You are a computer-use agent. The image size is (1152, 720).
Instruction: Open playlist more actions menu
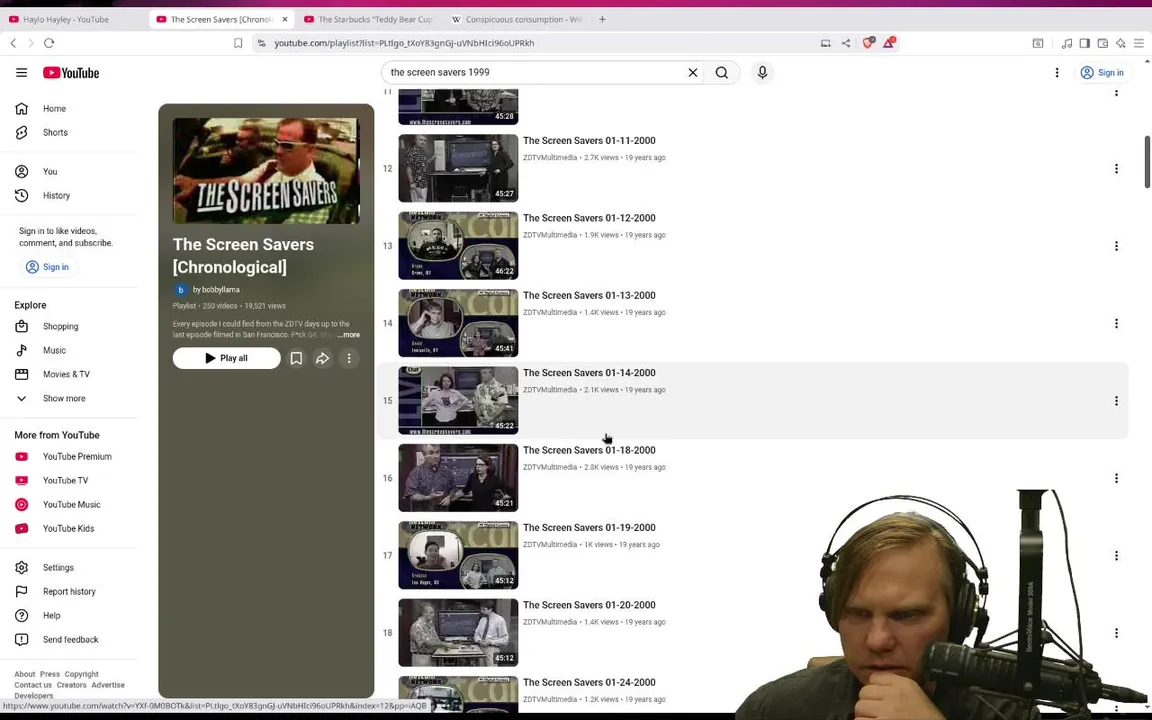(x=349, y=359)
